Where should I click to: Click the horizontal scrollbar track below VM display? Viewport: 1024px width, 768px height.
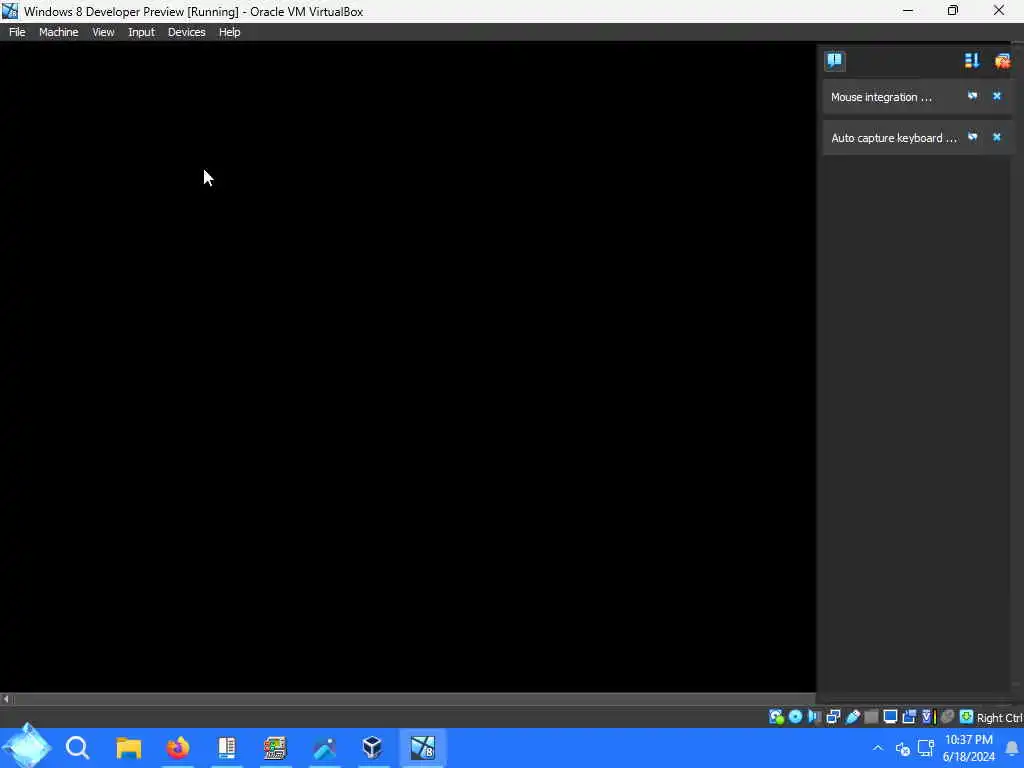point(413,699)
